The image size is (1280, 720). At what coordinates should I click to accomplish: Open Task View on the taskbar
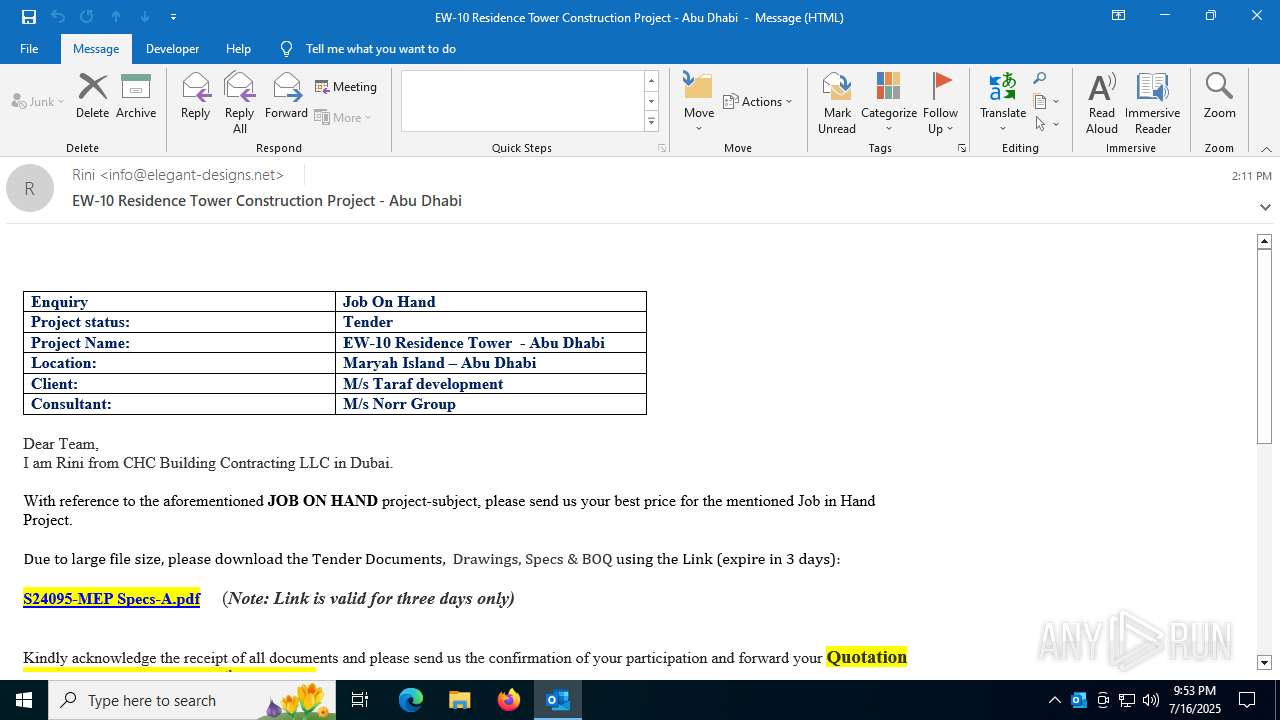click(x=360, y=700)
